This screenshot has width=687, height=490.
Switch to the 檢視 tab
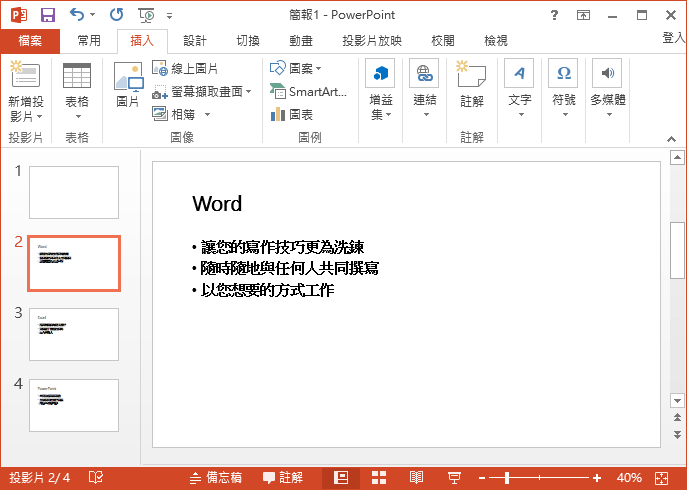pos(496,41)
